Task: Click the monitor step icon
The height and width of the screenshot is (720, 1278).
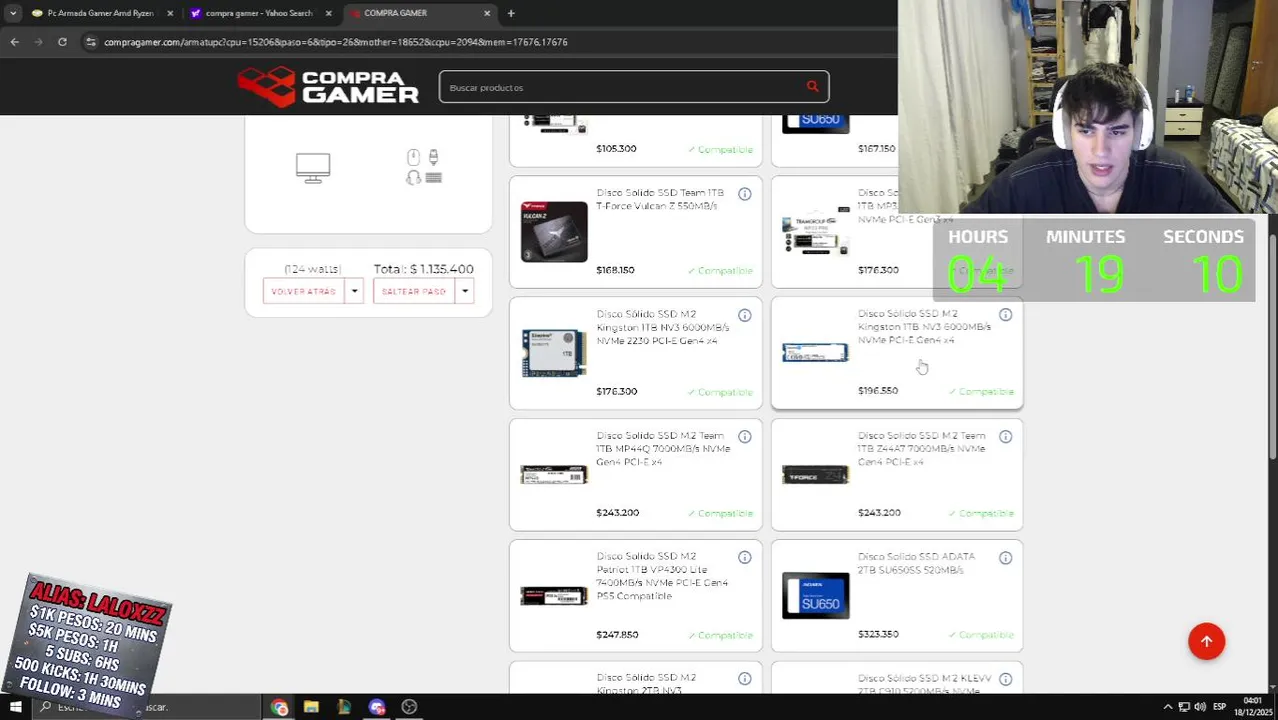Action: [x=313, y=168]
